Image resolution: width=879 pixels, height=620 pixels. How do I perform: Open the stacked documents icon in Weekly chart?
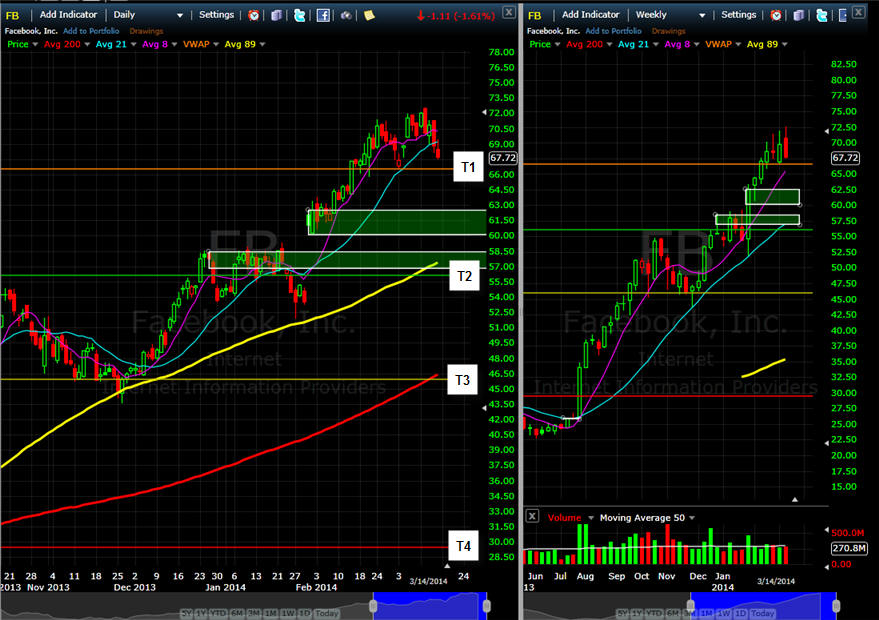[799, 15]
